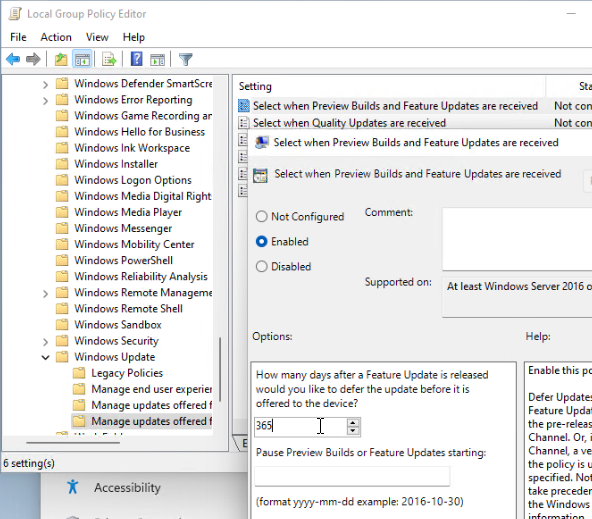
Task: Open the View menu
Action: click(x=97, y=37)
